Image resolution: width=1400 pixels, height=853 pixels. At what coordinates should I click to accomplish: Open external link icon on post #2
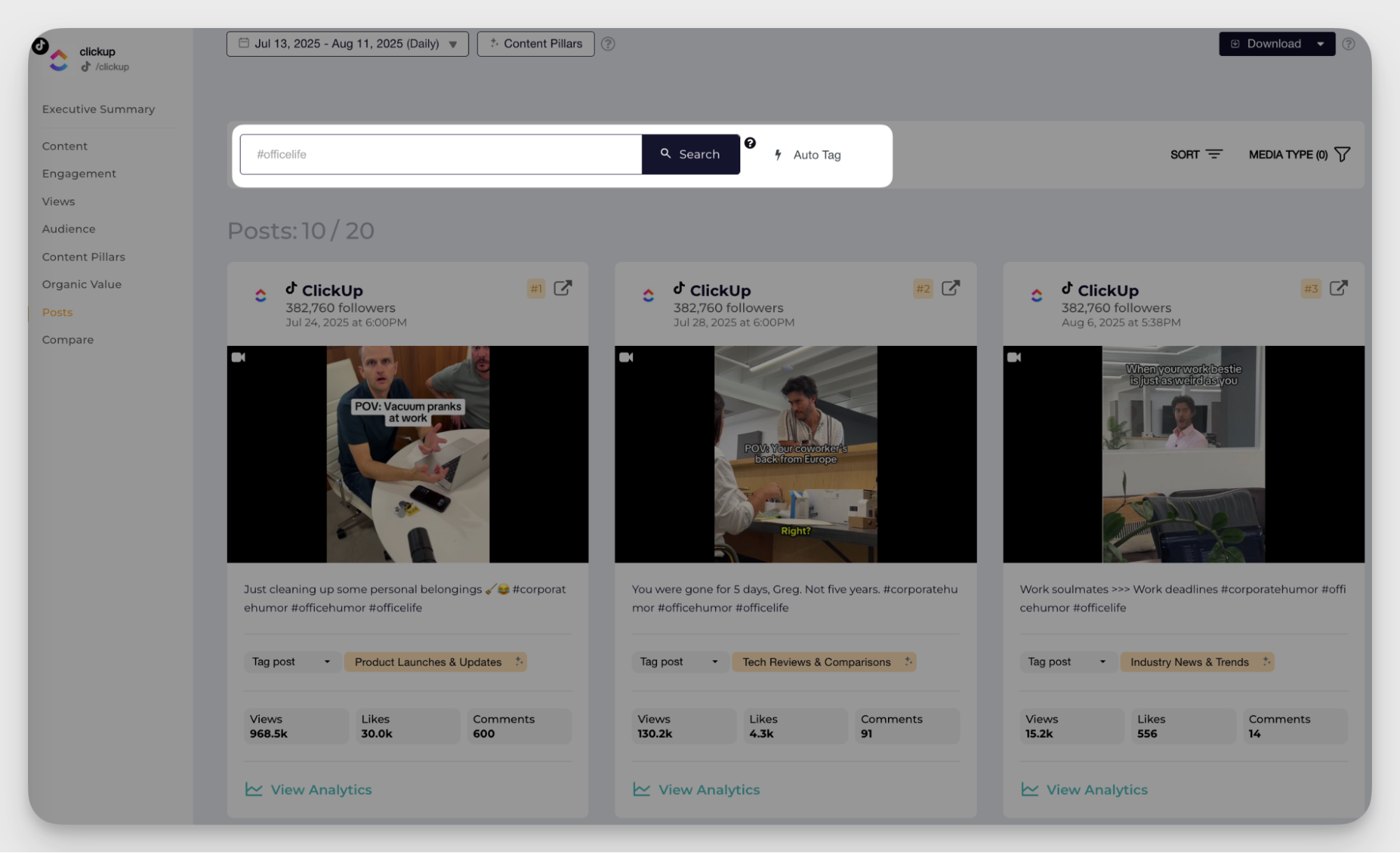(x=950, y=289)
